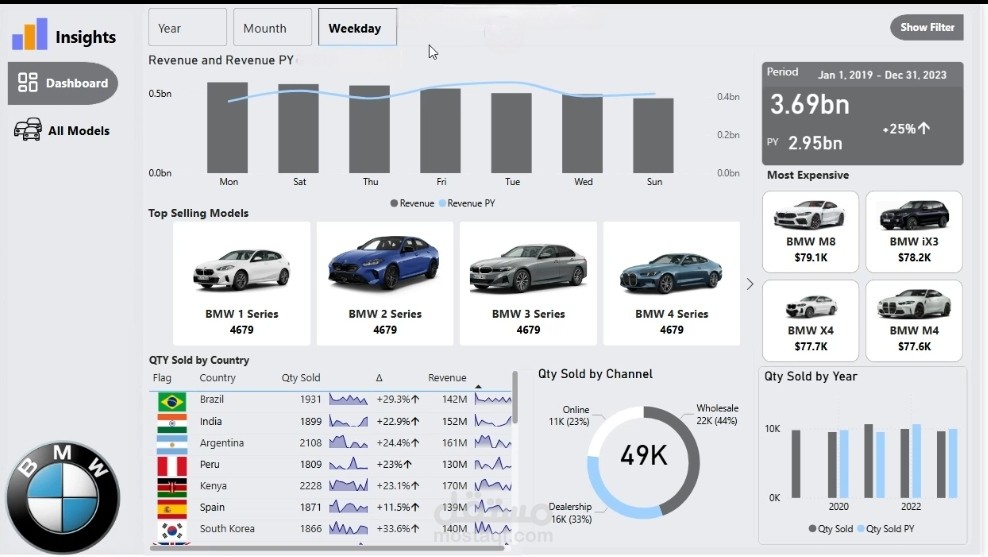
Task: Click the 2022 year axis label
Action: point(910,506)
